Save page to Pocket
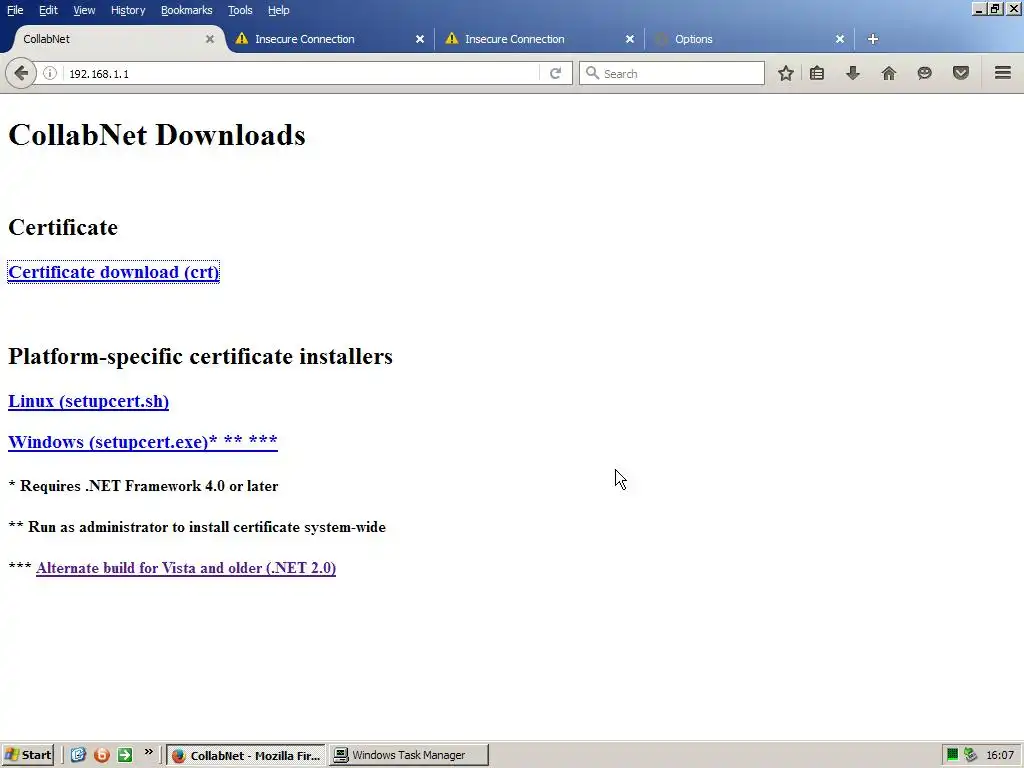Image resolution: width=1024 pixels, height=768 pixels. [x=961, y=73]
